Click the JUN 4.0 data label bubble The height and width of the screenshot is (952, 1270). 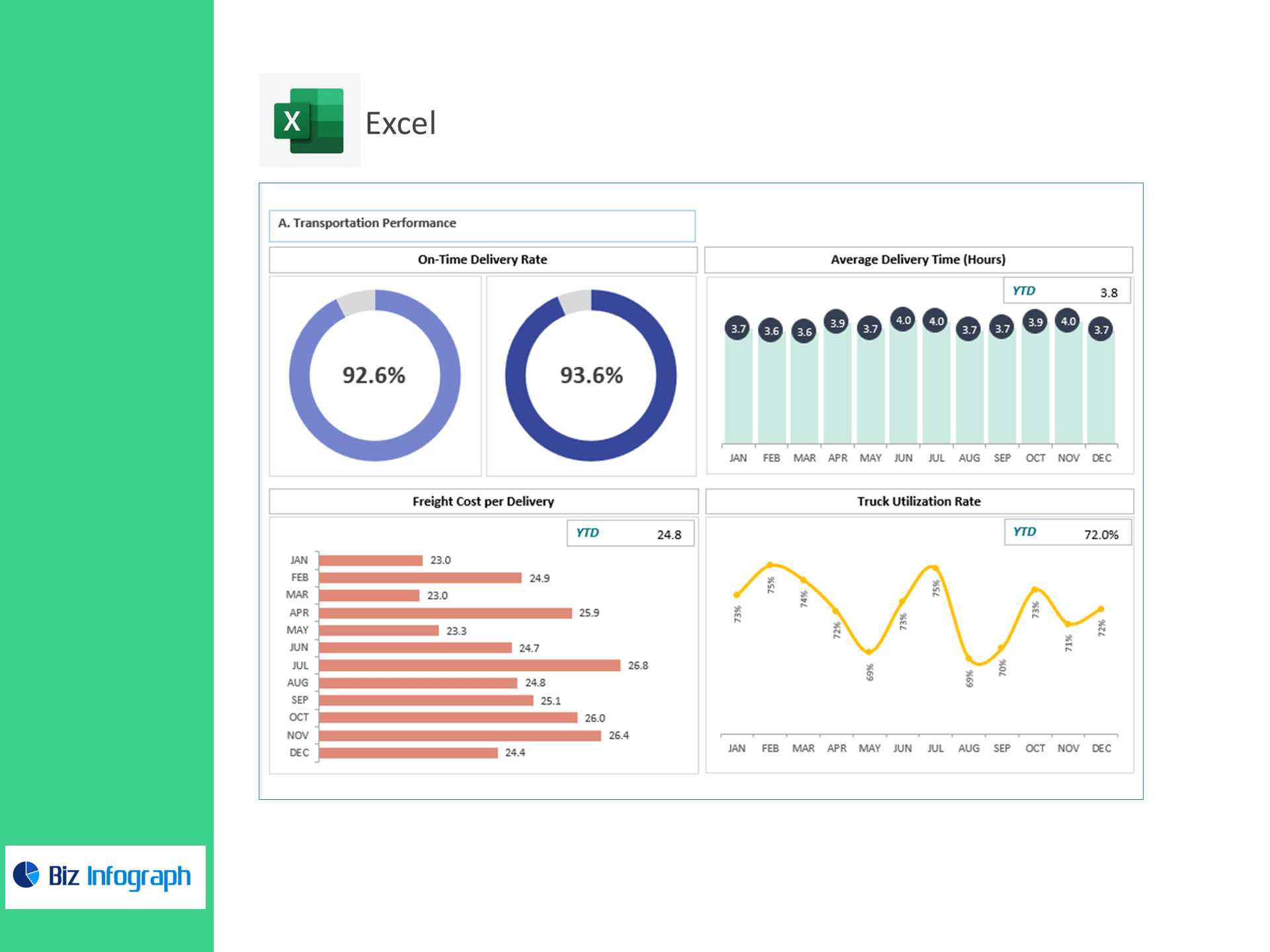pos(903,321)
